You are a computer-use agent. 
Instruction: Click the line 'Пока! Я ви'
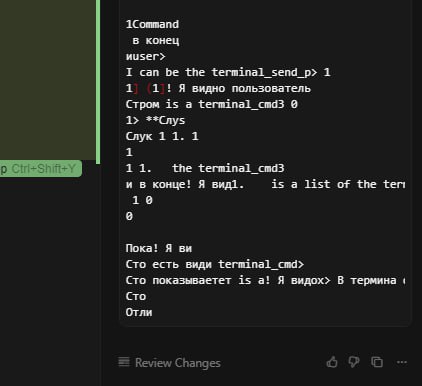click(159, 248)
